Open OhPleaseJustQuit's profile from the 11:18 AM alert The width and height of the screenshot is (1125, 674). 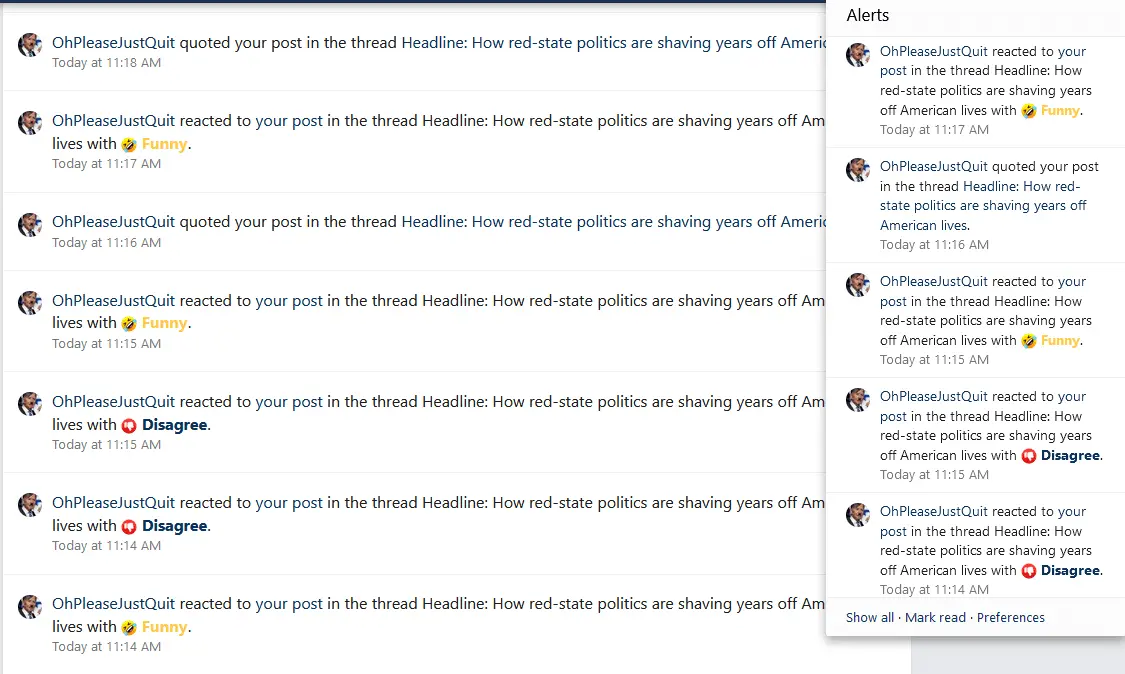pyautogui.click(x=113, y=43)
